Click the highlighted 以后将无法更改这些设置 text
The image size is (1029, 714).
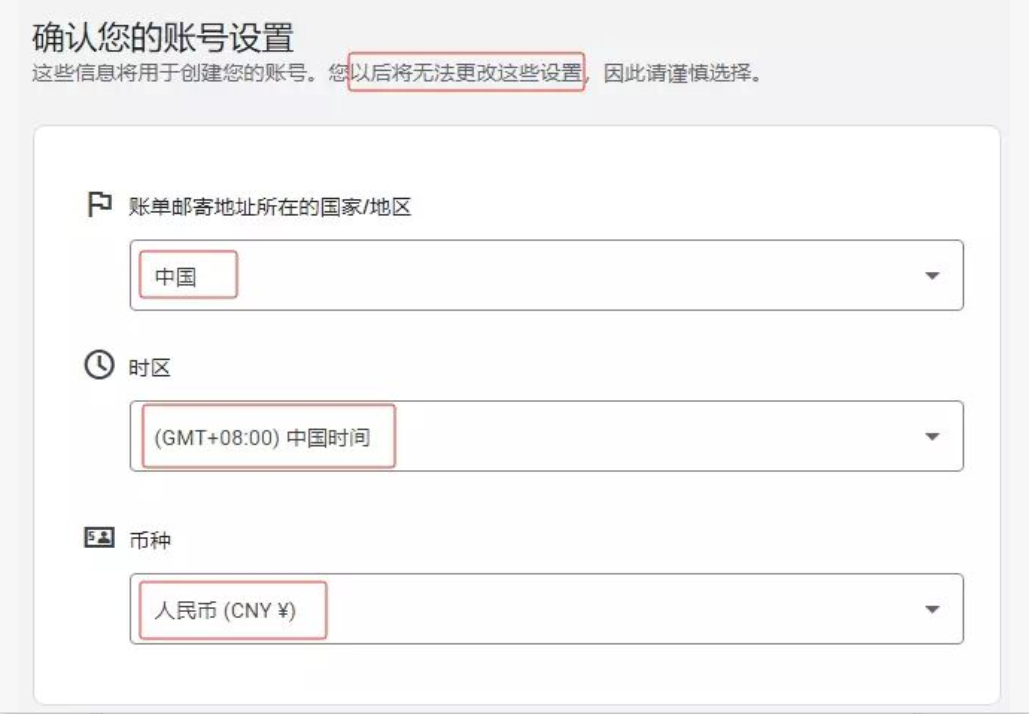click(x=466, y=74)
